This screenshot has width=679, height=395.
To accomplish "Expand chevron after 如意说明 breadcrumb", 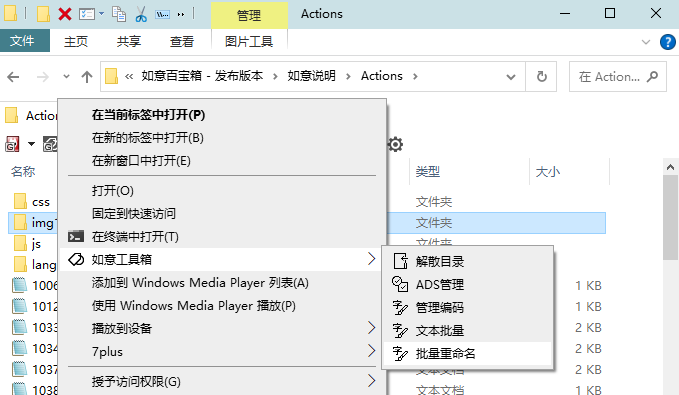I will point(348,77).
